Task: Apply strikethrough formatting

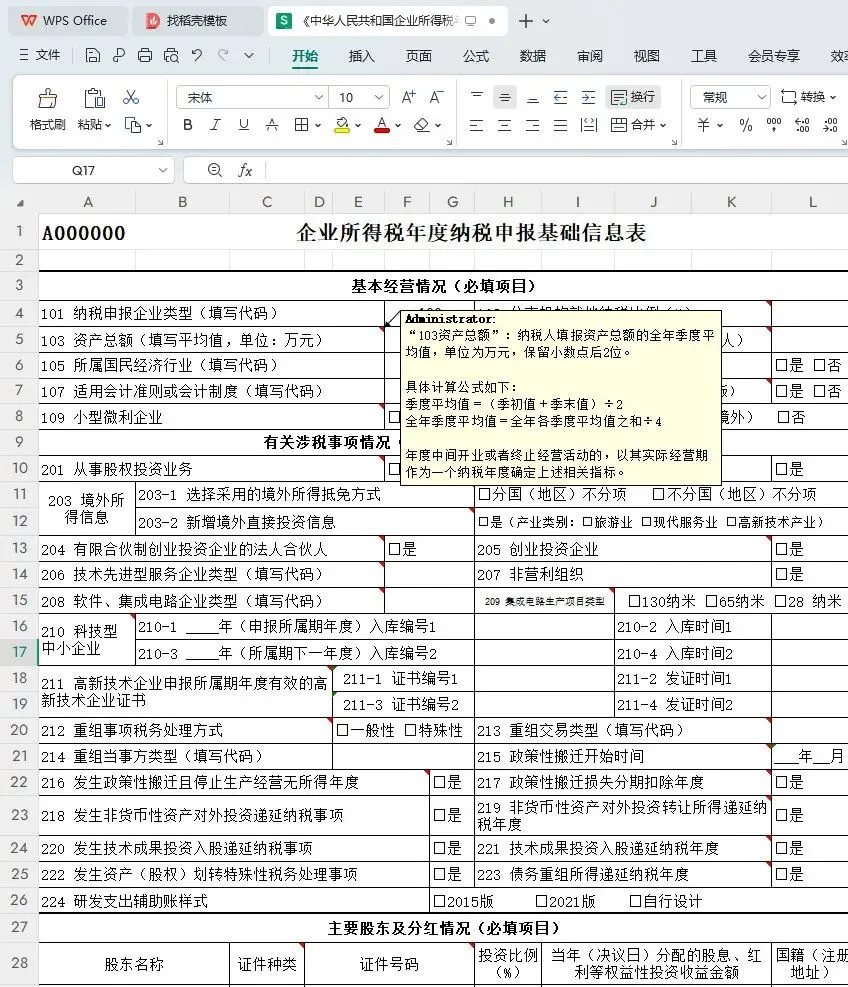Action: (272, 125)
